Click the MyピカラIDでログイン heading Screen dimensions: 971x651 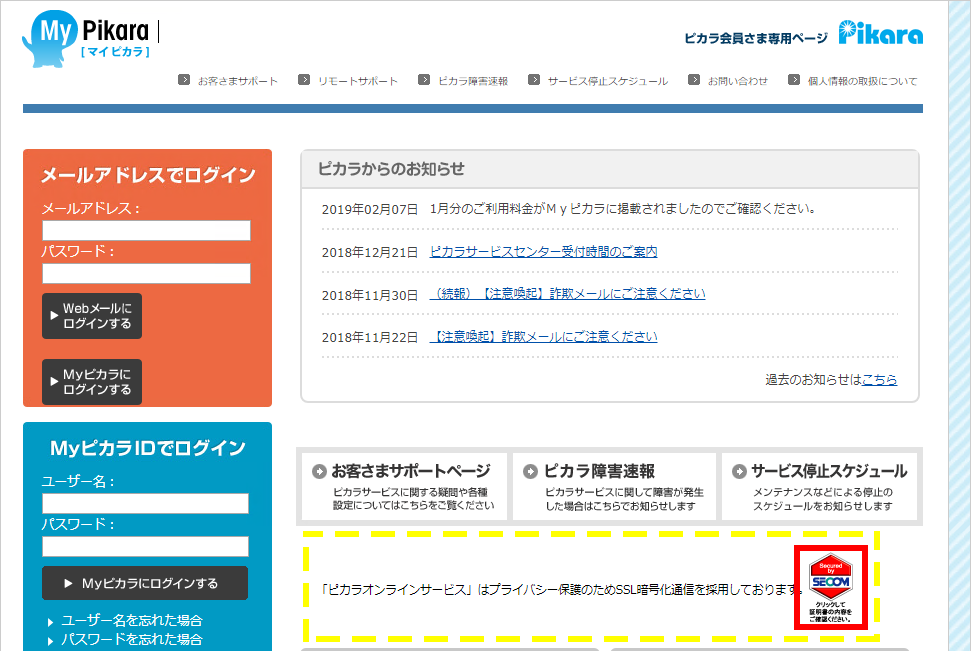point(148,448)
